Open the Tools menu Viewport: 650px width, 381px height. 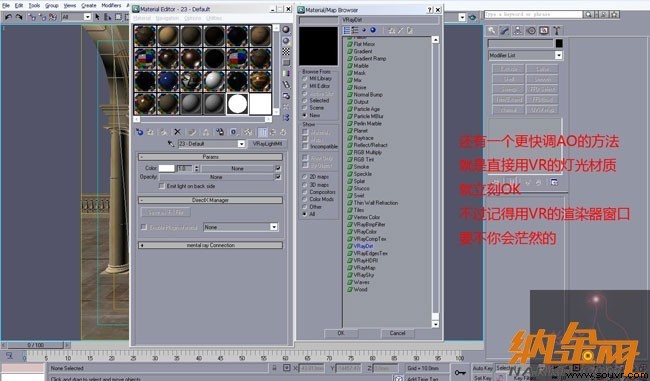tap(34, 5)
